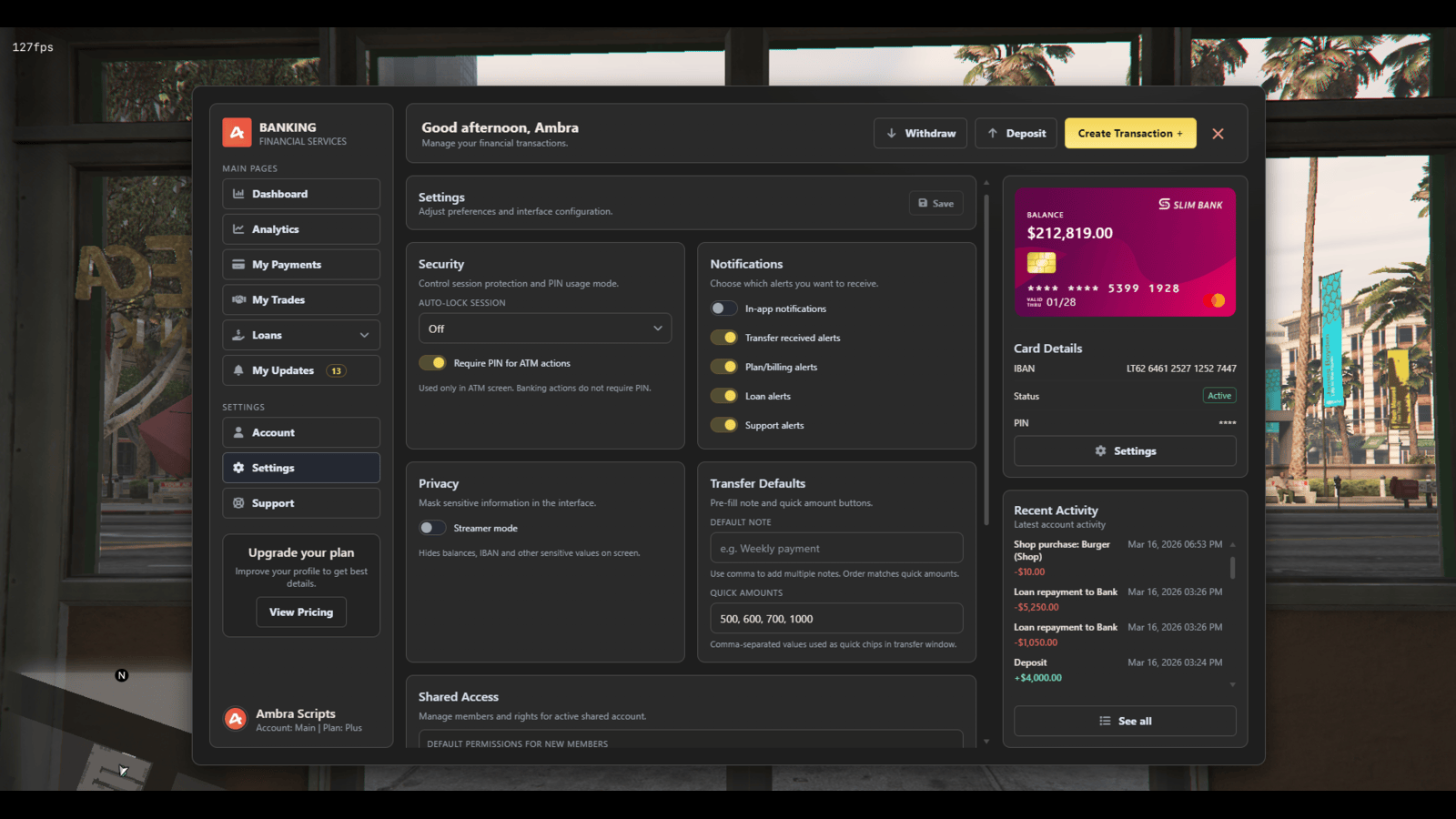1456x819 pixels.
Task: Open the card Settings panel
Action: pyautogui.click(x=1125, y=450)
